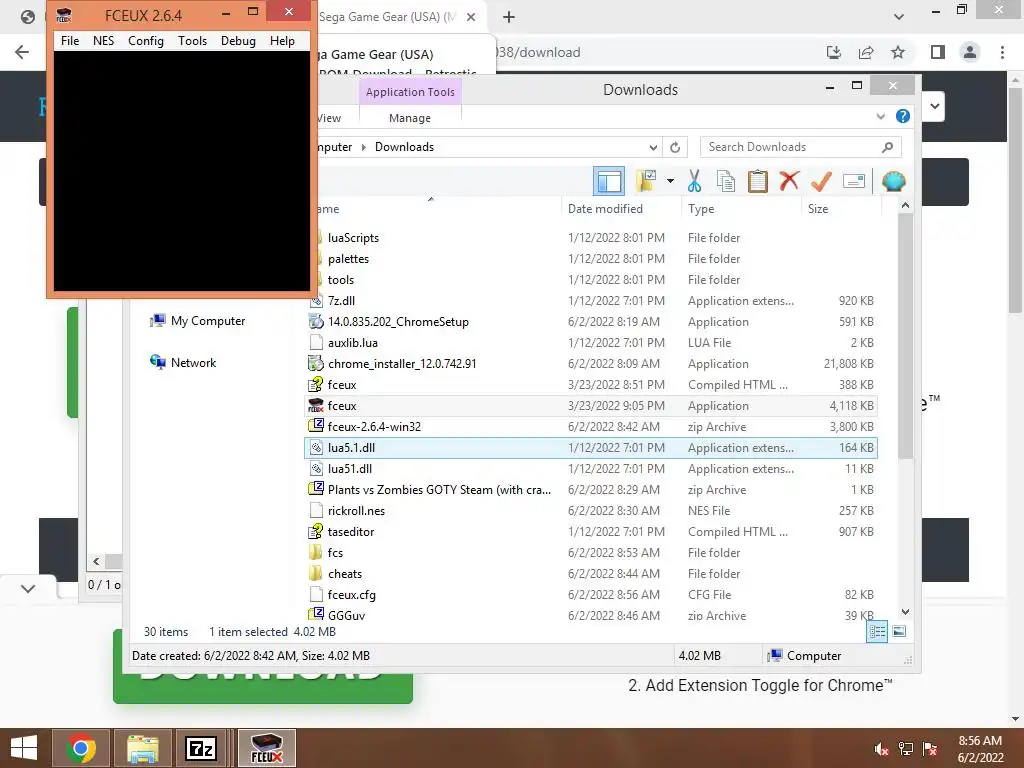Image resolution: width=1024 pixels, height=768 pixels.
Task: Select the cheats folder
Action: tap(591, 573)
